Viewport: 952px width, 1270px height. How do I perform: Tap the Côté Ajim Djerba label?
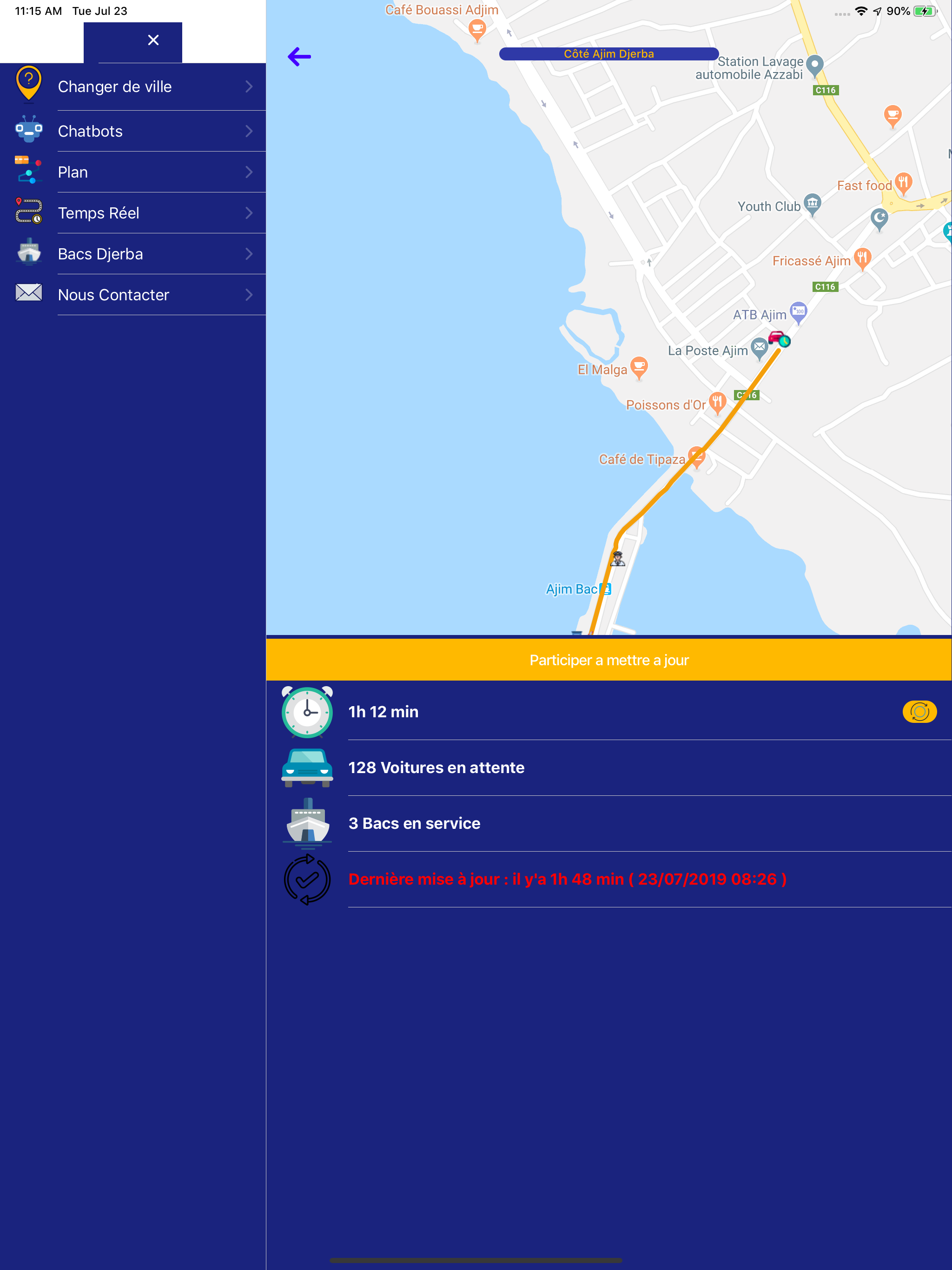[x=608, y=54]
